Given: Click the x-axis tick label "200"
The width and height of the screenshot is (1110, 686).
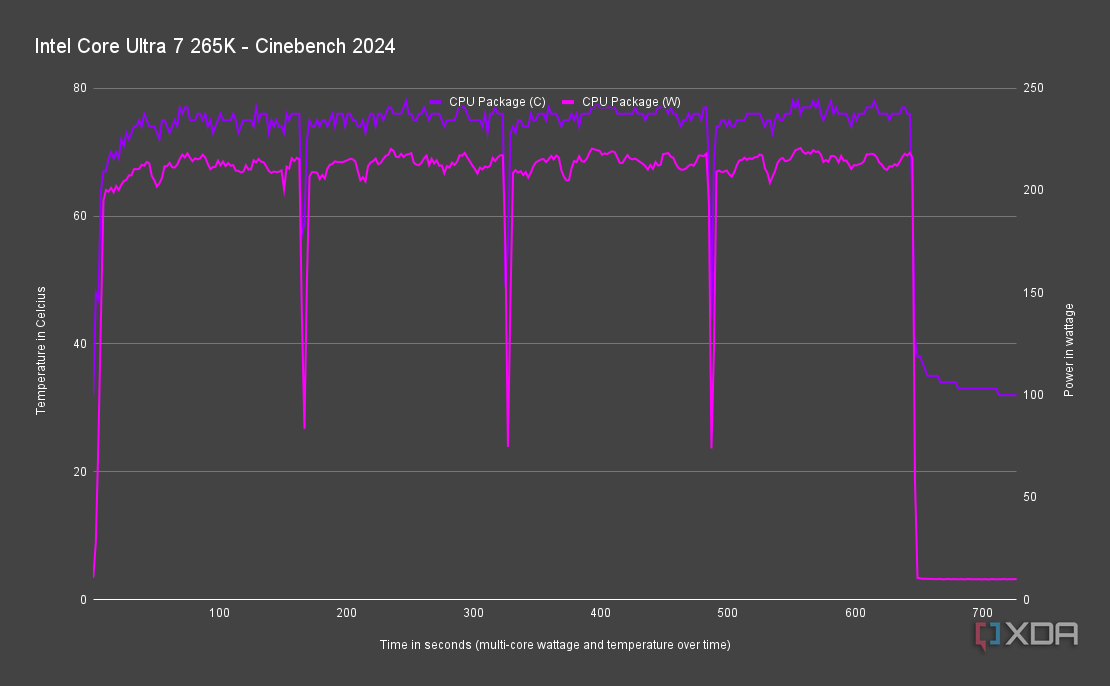Looking at the screenshot, I should [346, 613].
